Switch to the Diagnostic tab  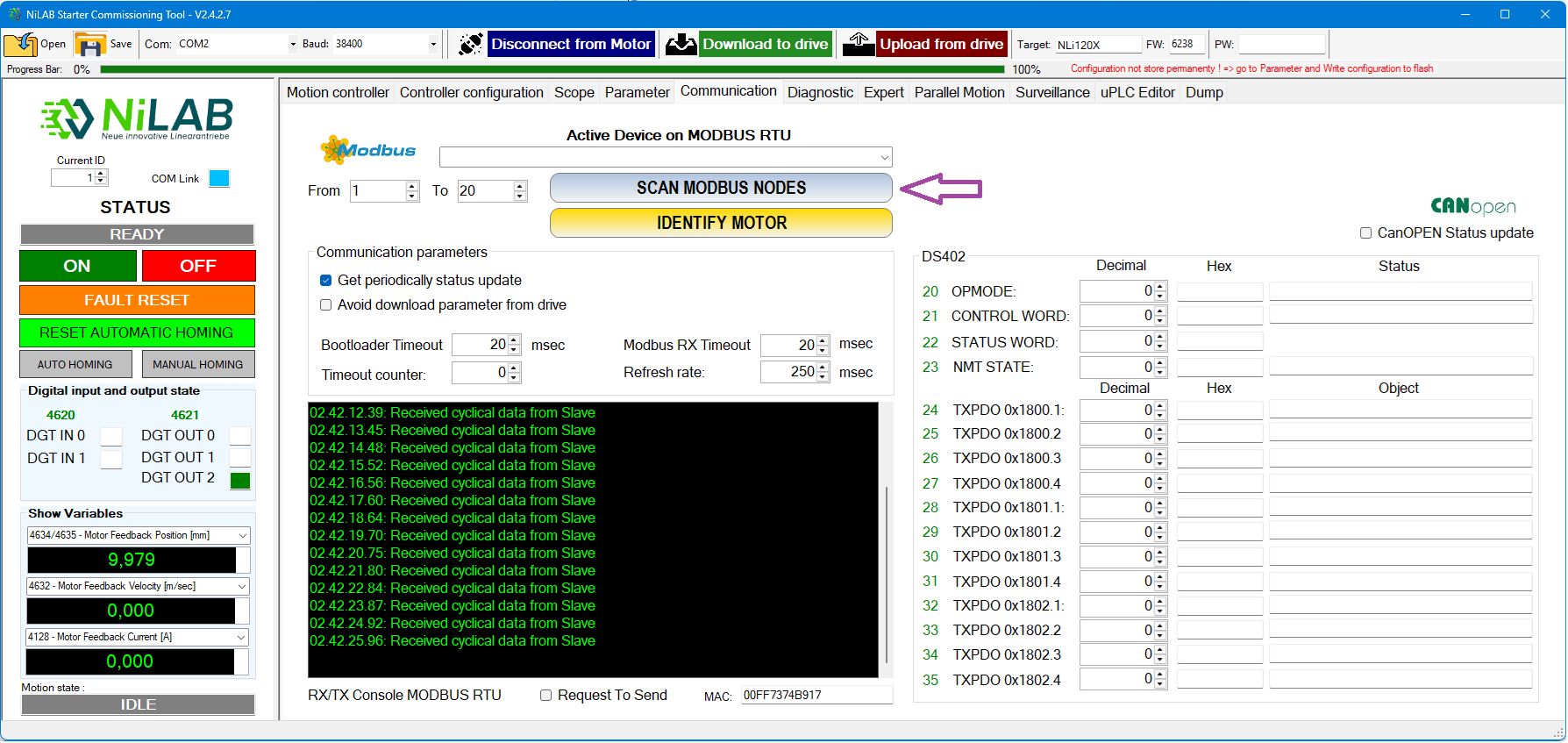[x=819, y=92]
